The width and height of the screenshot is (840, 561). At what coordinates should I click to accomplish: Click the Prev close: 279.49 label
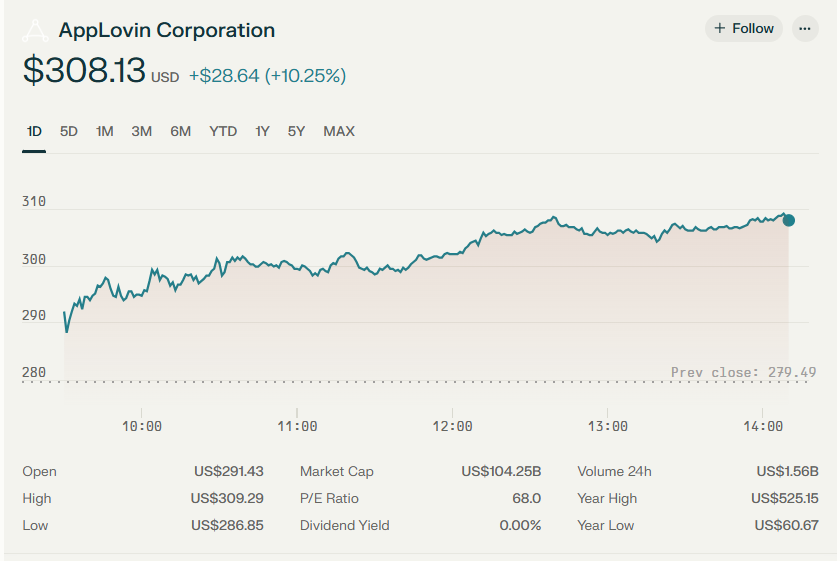pyautogui.click(x=744, y=372)
